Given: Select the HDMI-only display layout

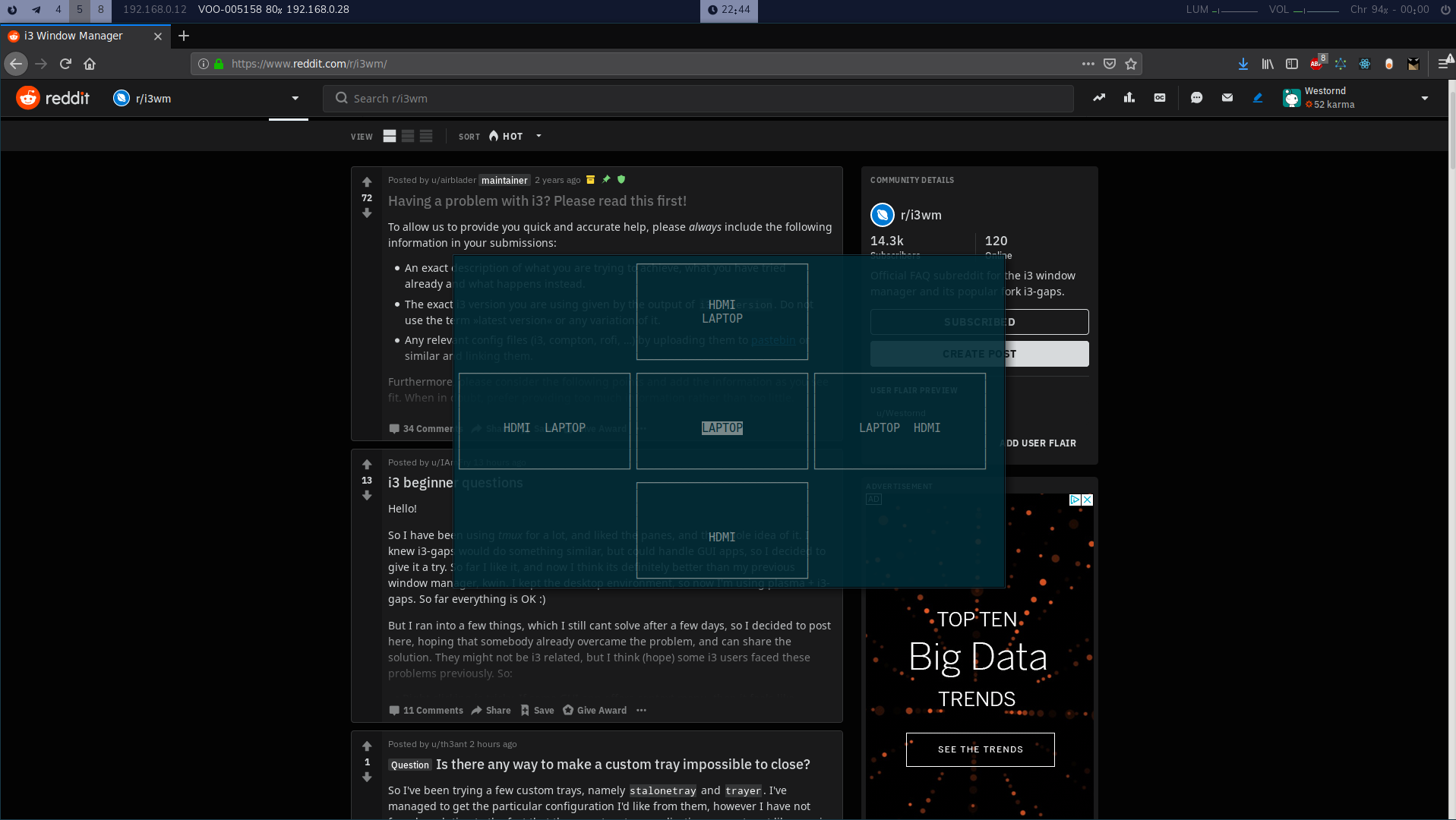Looking at the screenshot, I should click(x=722, y=530).
